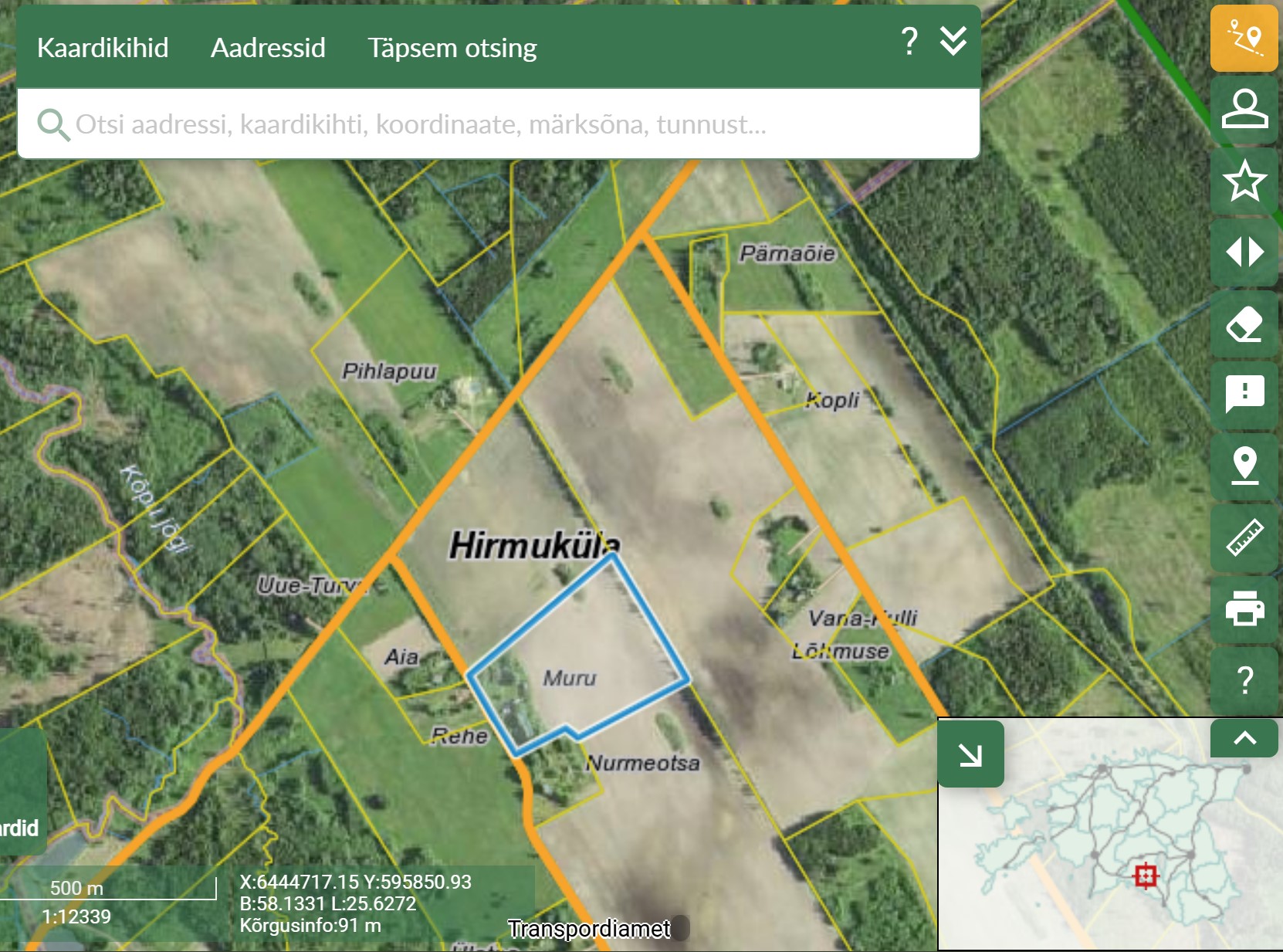The width and height of the screenshot is (1283, 952).
Task: Select the ruler measurement tool
Action: (x=1244, y=537)
